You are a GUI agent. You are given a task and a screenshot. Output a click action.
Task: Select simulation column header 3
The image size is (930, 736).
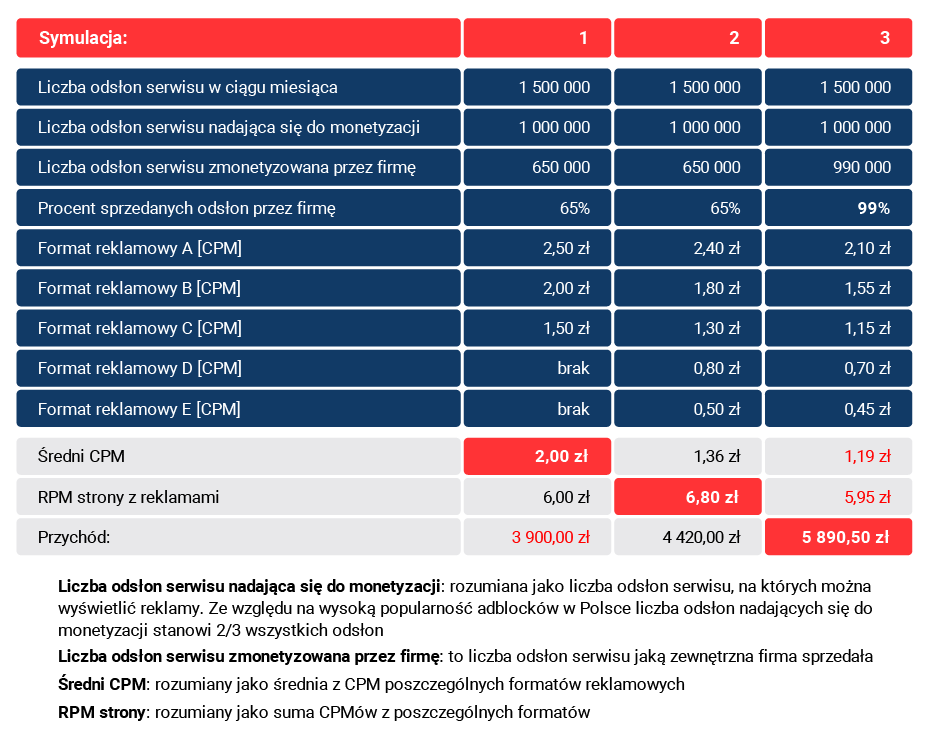838,39
